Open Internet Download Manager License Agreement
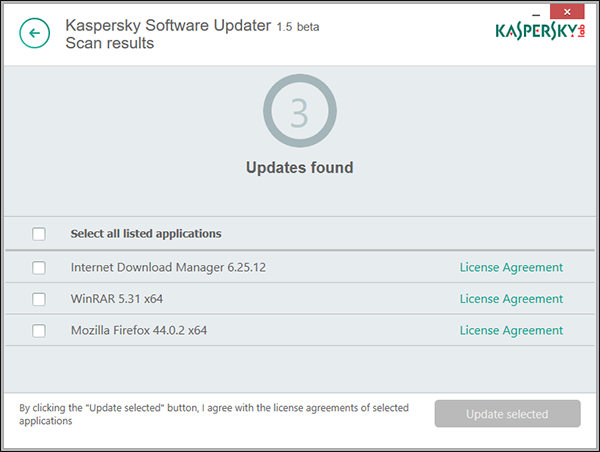The height and width of the screenshot is (452, 600). 511,268
